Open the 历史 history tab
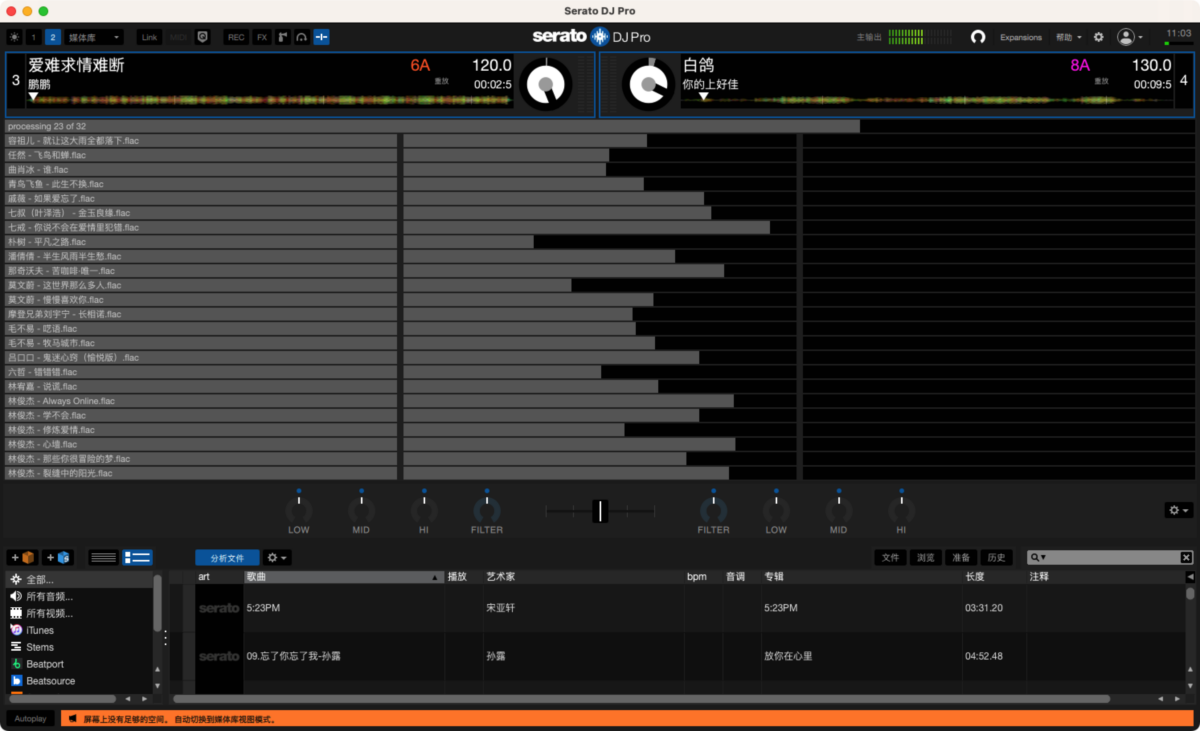This screenshot has width=1200, height=731. click(996, 558)
